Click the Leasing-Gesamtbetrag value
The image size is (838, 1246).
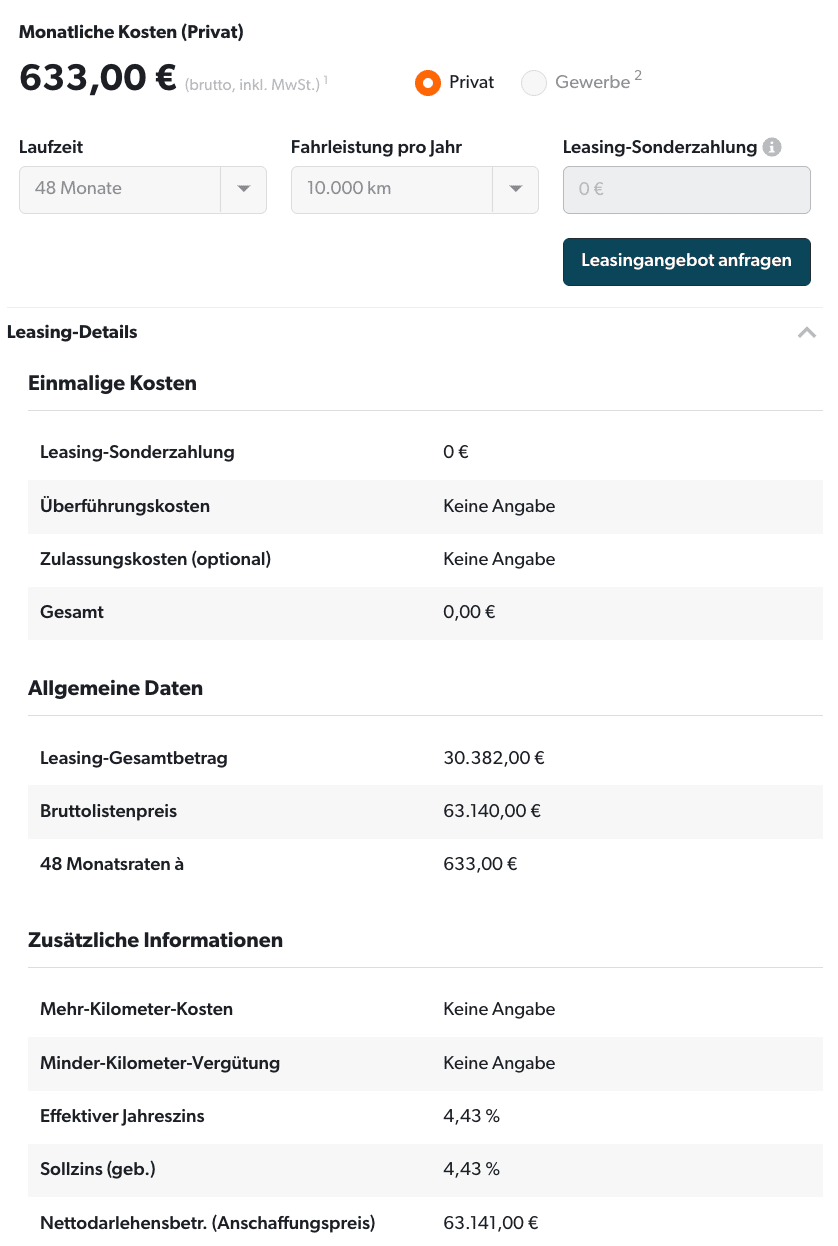tap(494, 758)
